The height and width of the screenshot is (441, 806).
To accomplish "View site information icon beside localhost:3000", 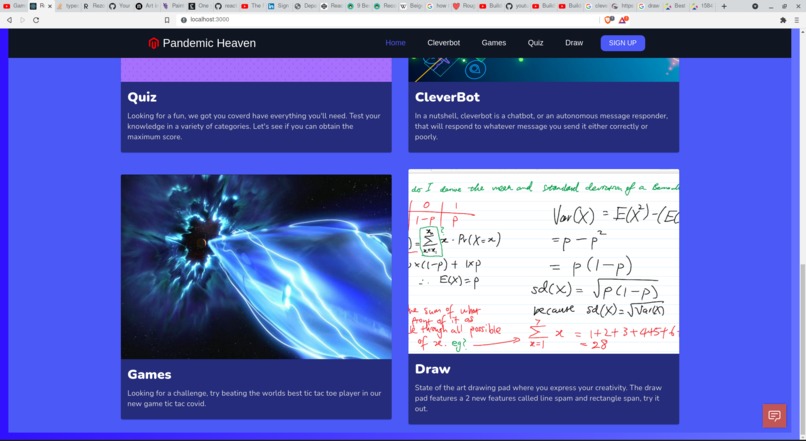I will click(184, 20).
